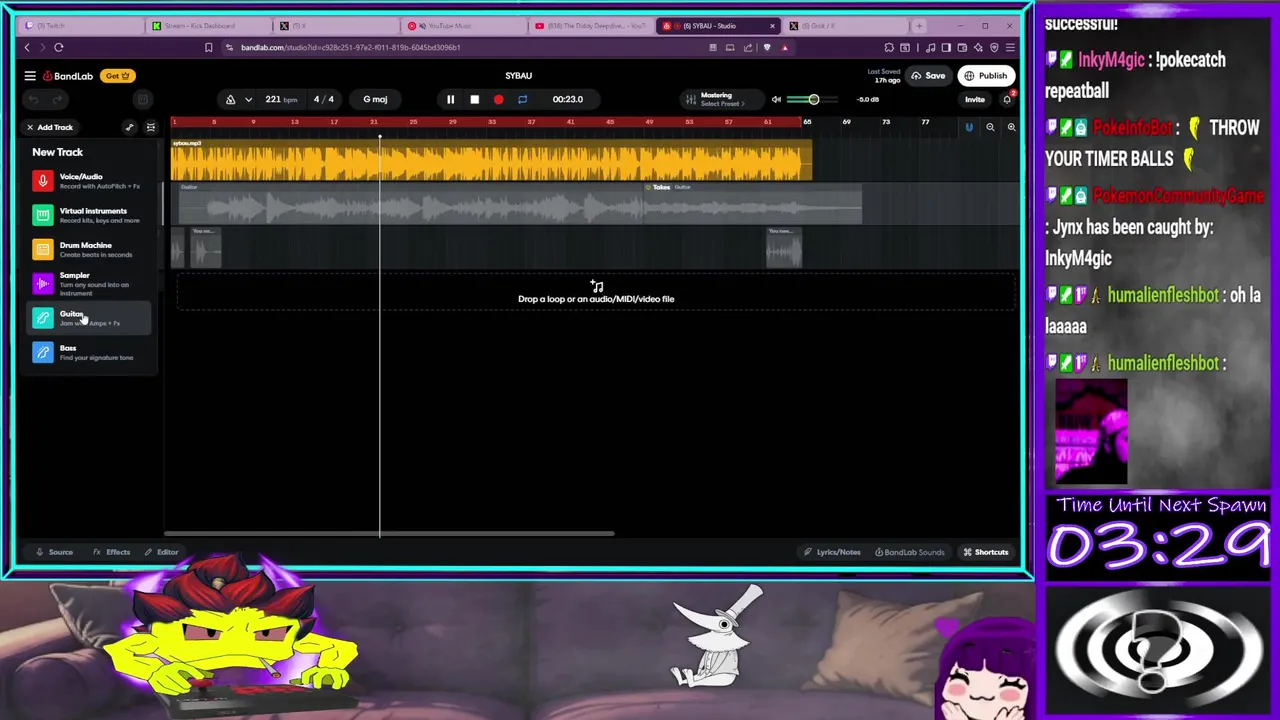The width and height of the screenshot is (1280, 720).
Task: Bookmark this page in the address bar
Action: point(208,47)
